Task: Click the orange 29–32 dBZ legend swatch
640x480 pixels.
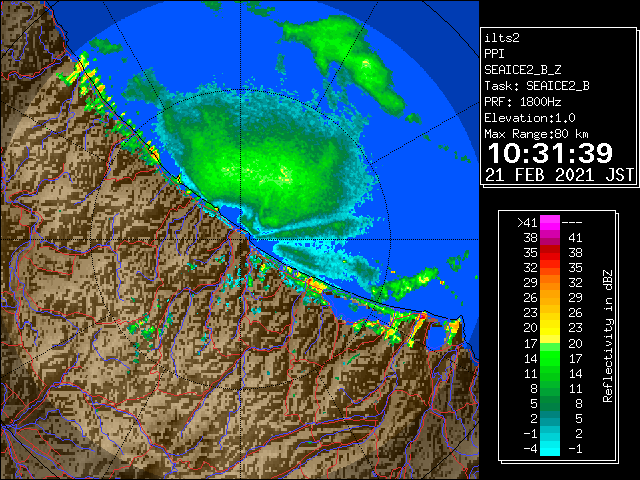Action: (550, 283)
